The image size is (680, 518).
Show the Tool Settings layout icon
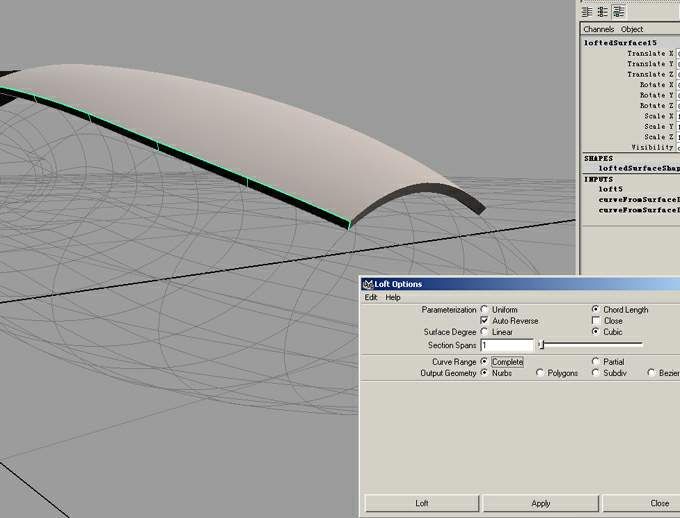(x=602, y=12)
